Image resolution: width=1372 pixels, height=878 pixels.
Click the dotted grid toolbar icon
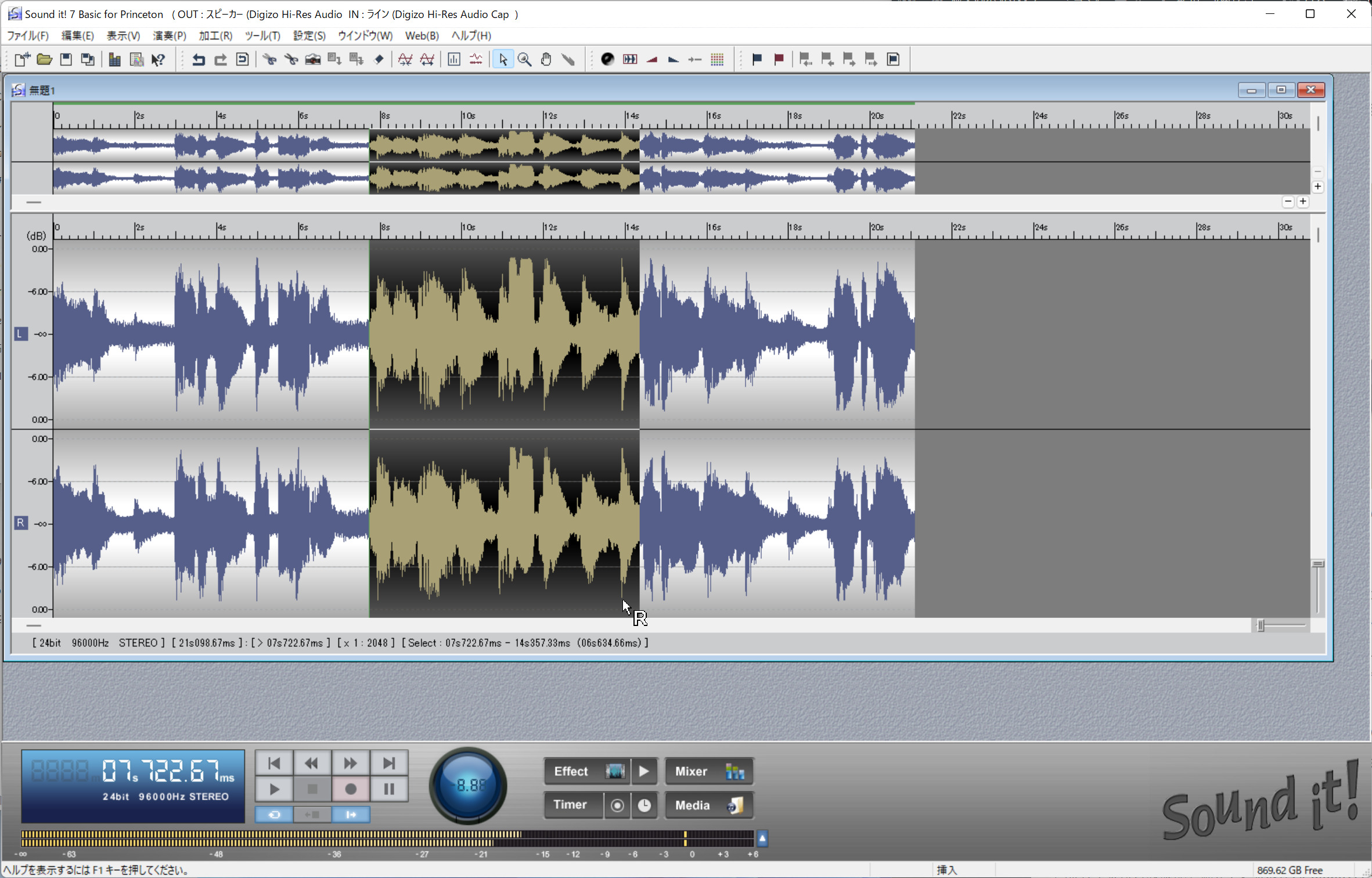pos(717,59)
